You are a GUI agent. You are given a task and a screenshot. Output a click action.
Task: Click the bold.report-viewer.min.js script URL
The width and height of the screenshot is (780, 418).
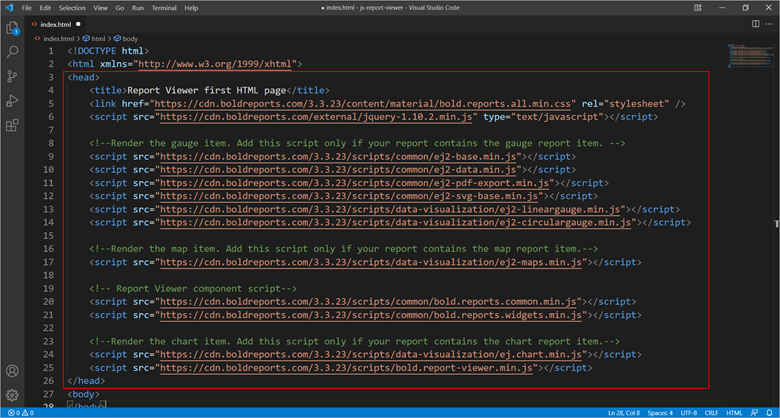pos(348,368)
